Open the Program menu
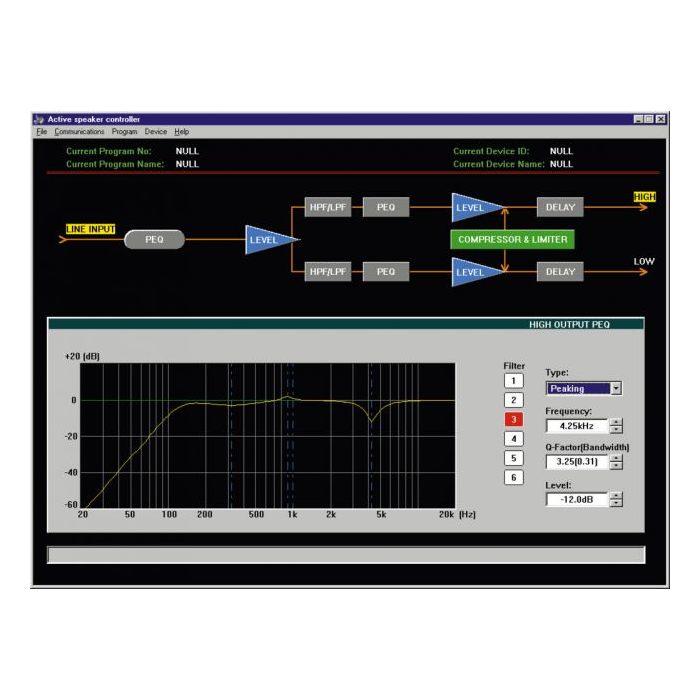This screenshot has width=700, height=700. 124,132
